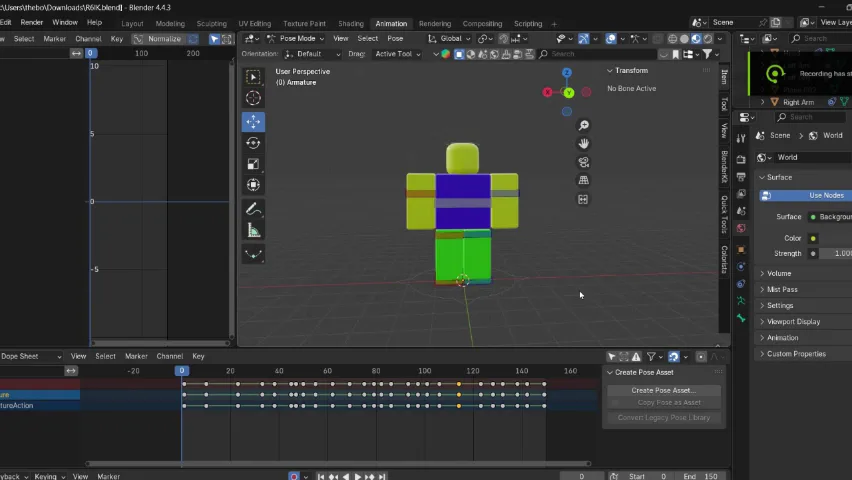This screenshot has height=480, width=852.
Task: Play the animation forward
Action: (358, 476)
